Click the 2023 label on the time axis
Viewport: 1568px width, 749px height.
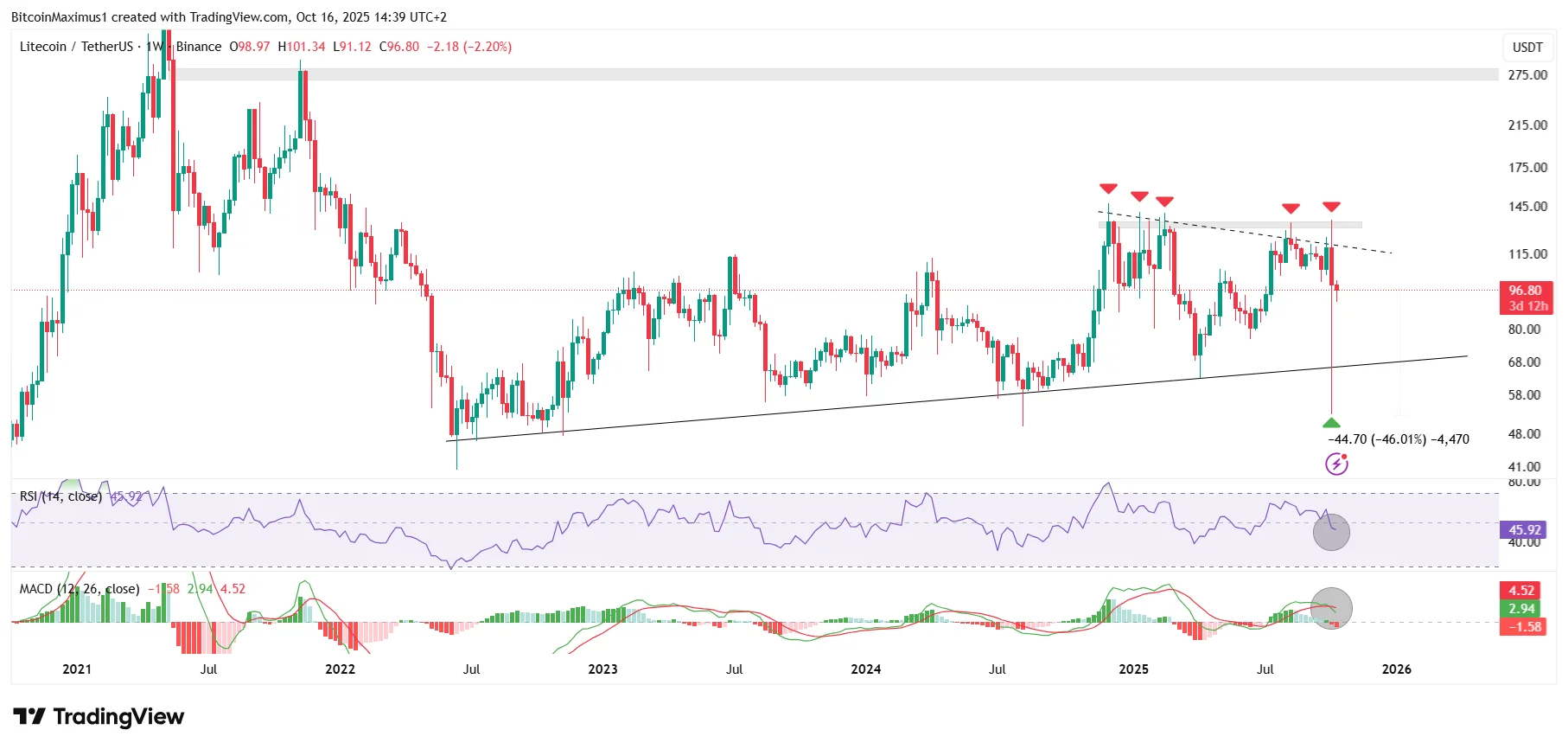click(x=602, y=669)
